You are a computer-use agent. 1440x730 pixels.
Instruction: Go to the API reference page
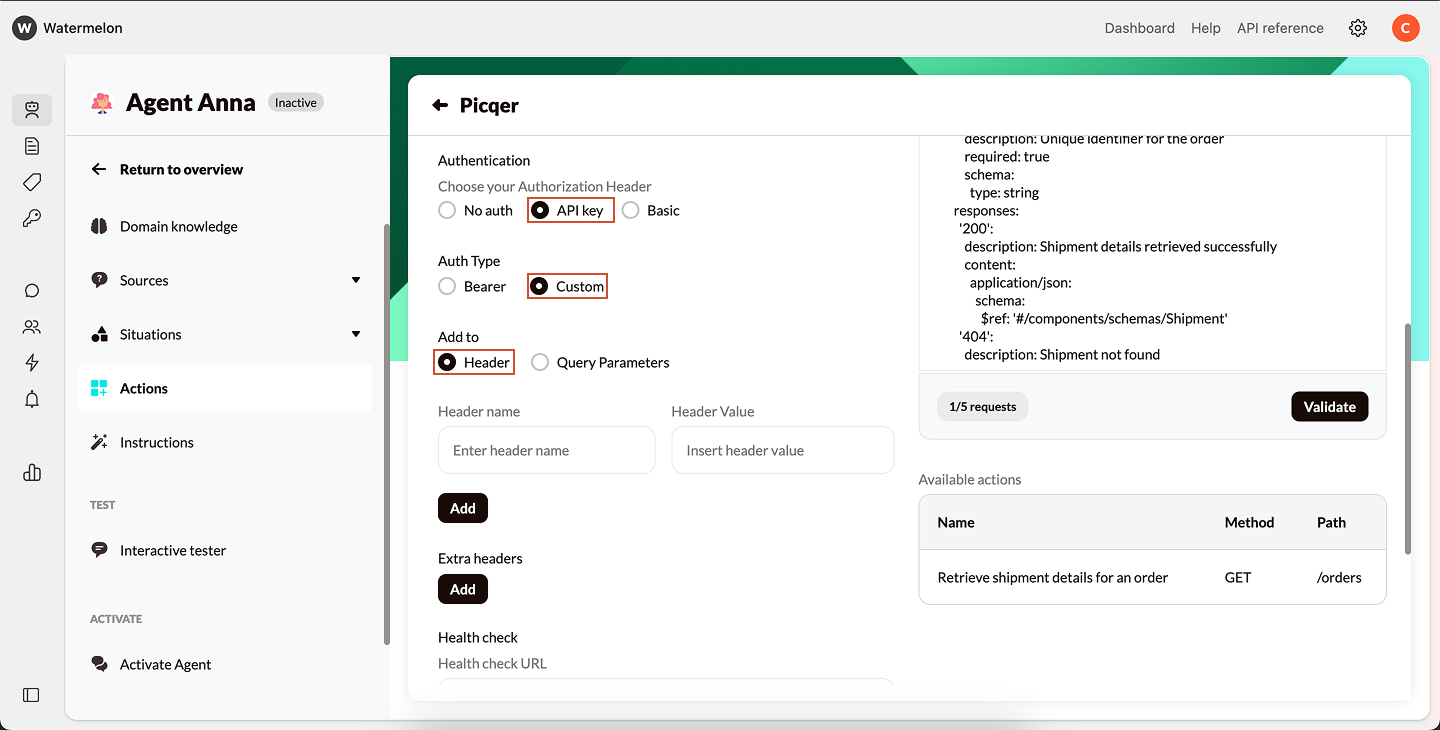(1280, 28)
